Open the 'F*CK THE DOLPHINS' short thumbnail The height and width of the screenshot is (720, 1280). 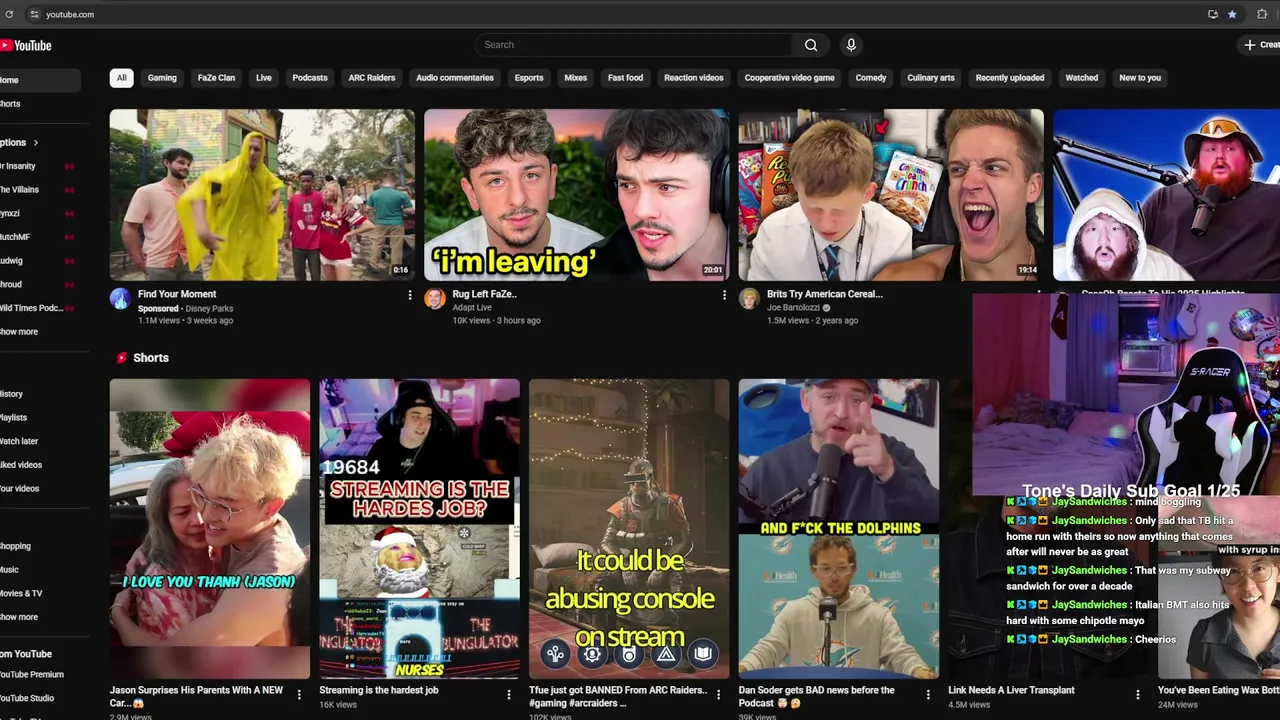(x=838, y=529)
